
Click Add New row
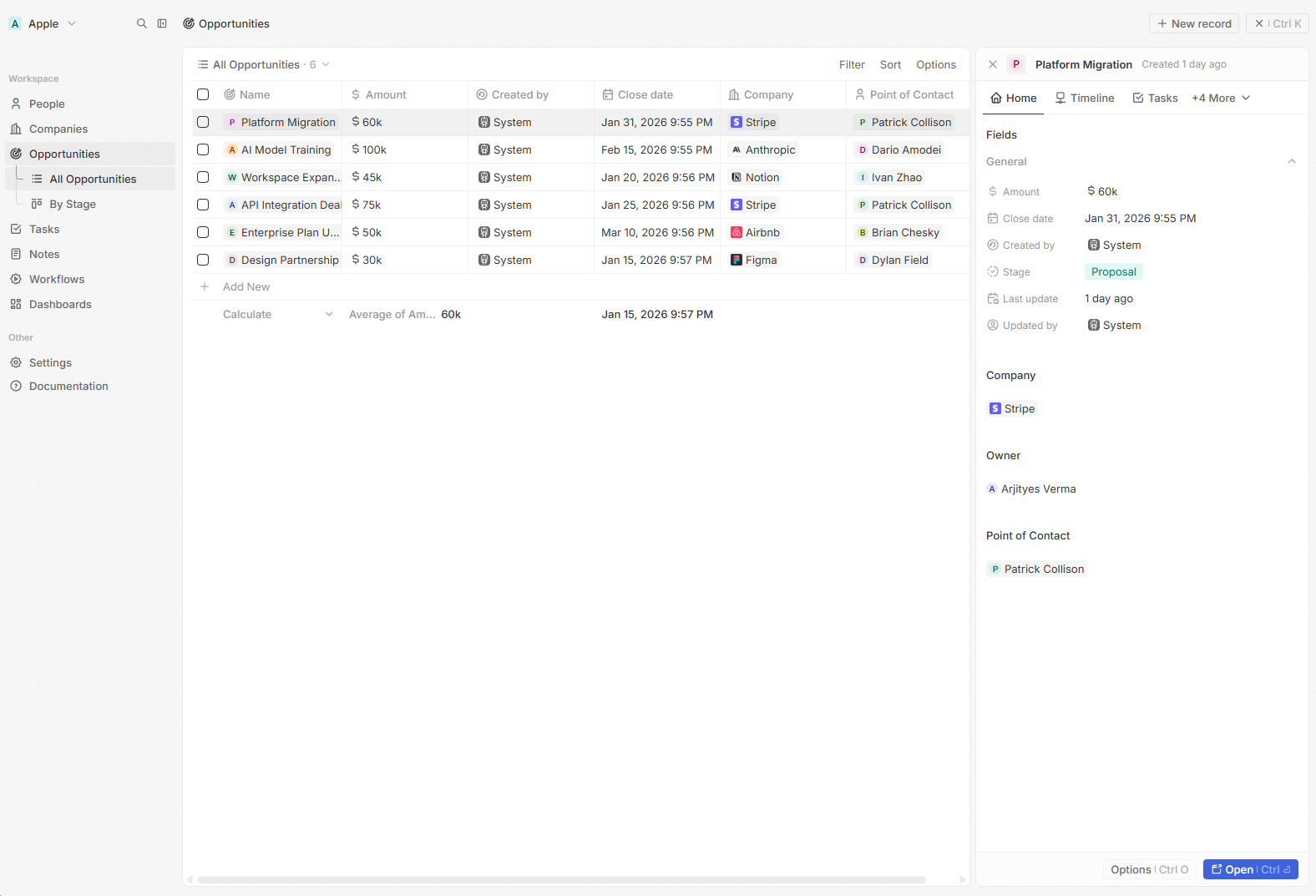click(x=246, y=286)
